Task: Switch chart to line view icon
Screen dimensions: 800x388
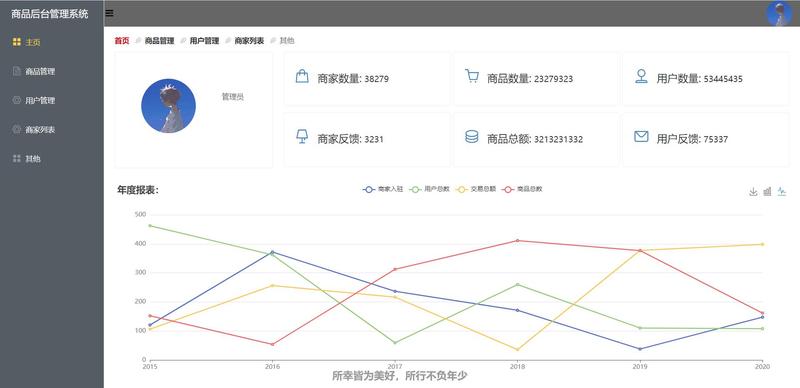Action: coord(782,192)
